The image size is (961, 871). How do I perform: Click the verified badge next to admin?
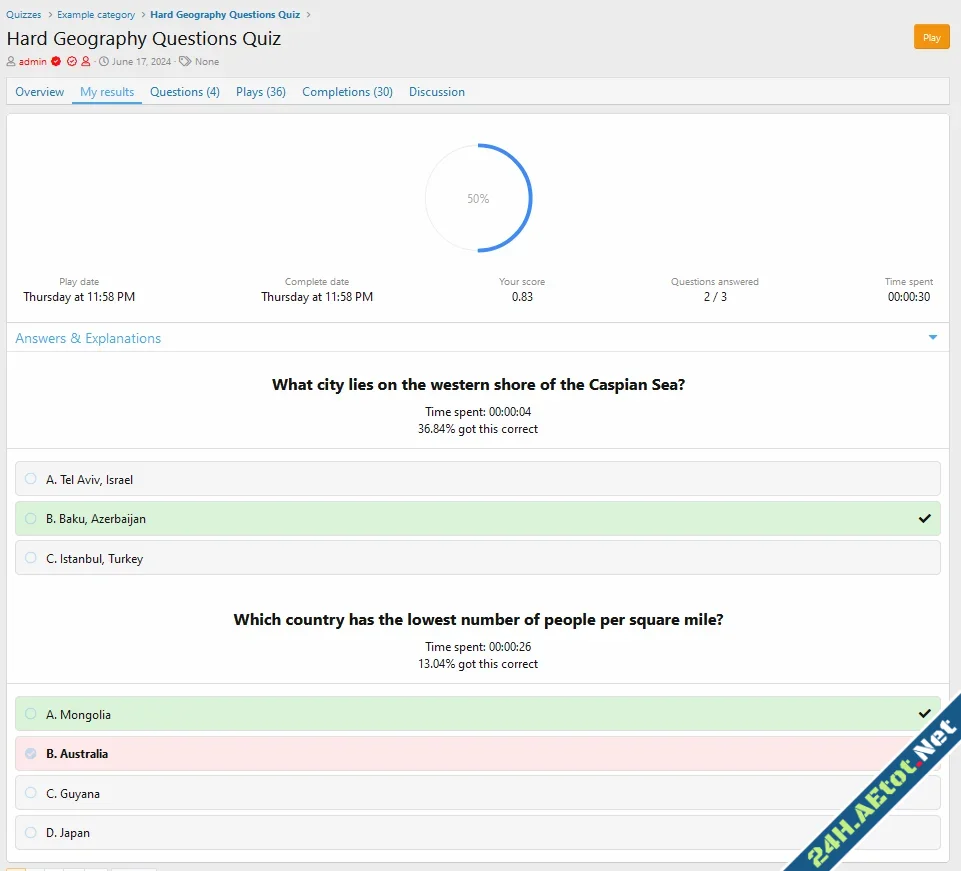(56, 62)
